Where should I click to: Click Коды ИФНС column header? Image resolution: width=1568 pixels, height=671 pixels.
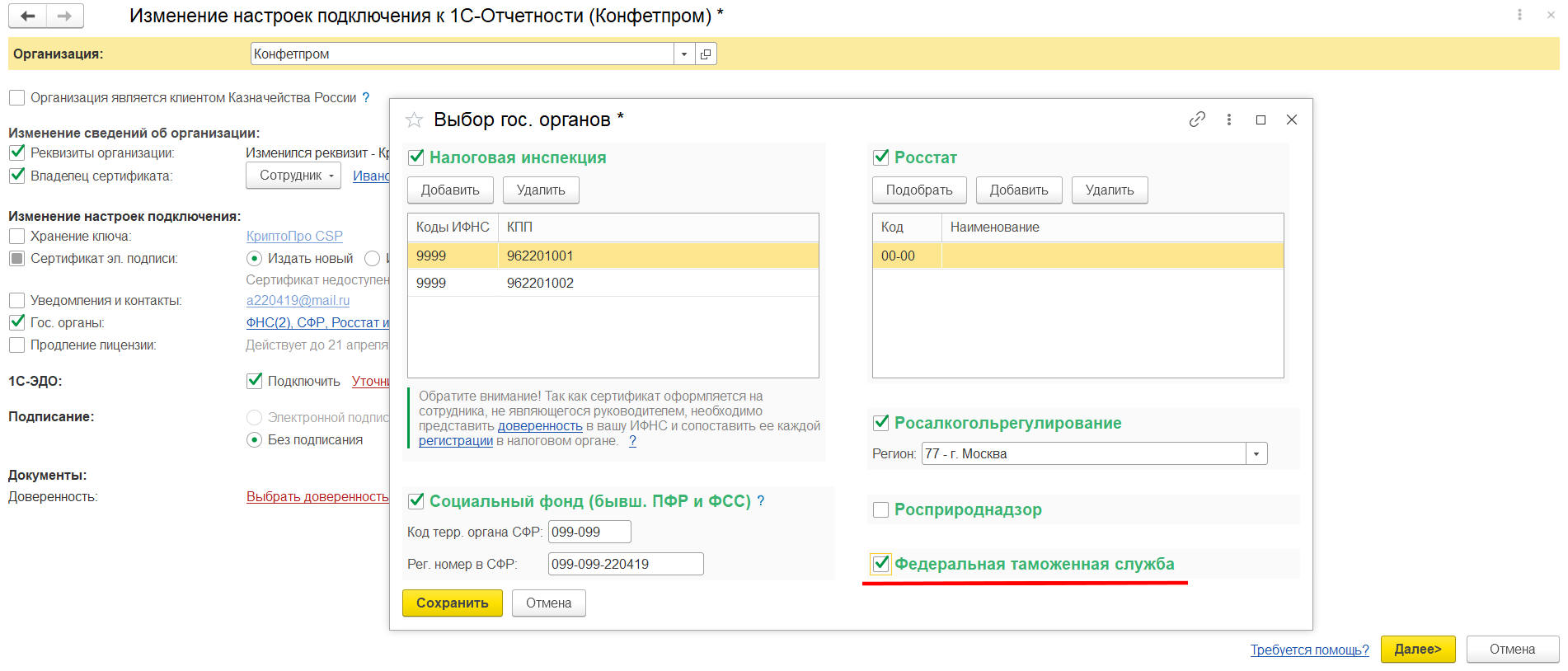click(x=453, y=227)
